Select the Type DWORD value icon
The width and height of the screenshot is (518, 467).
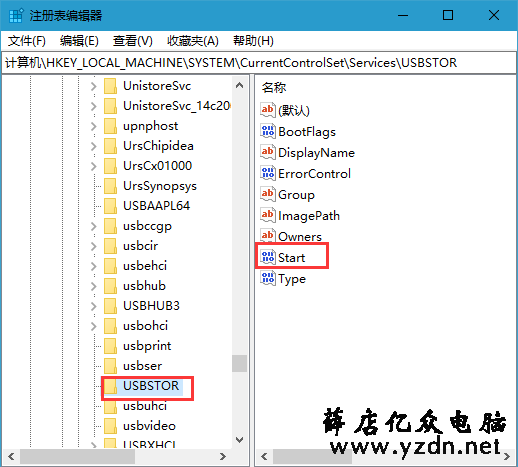click(x=268, y=278)
